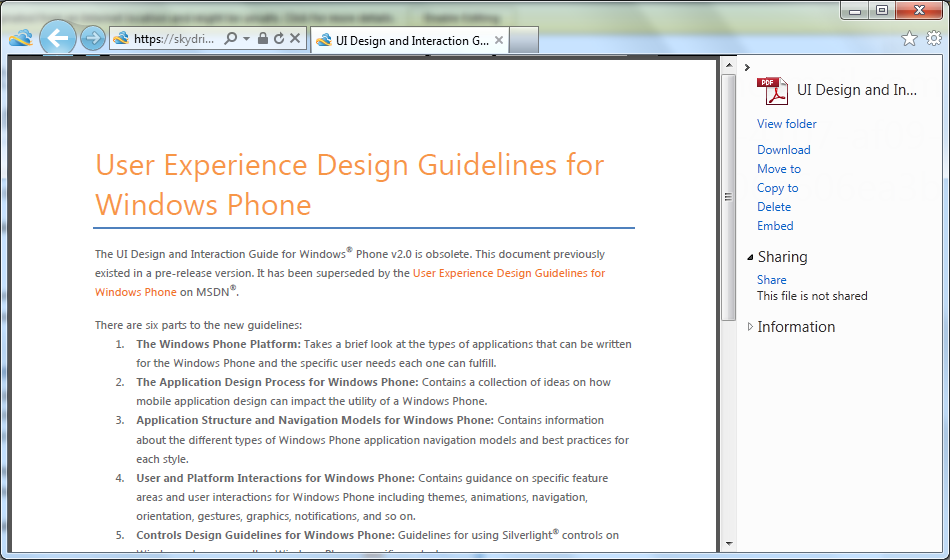950x560 pixels.
Task: Expand the Information section
Action: point(751,327)
